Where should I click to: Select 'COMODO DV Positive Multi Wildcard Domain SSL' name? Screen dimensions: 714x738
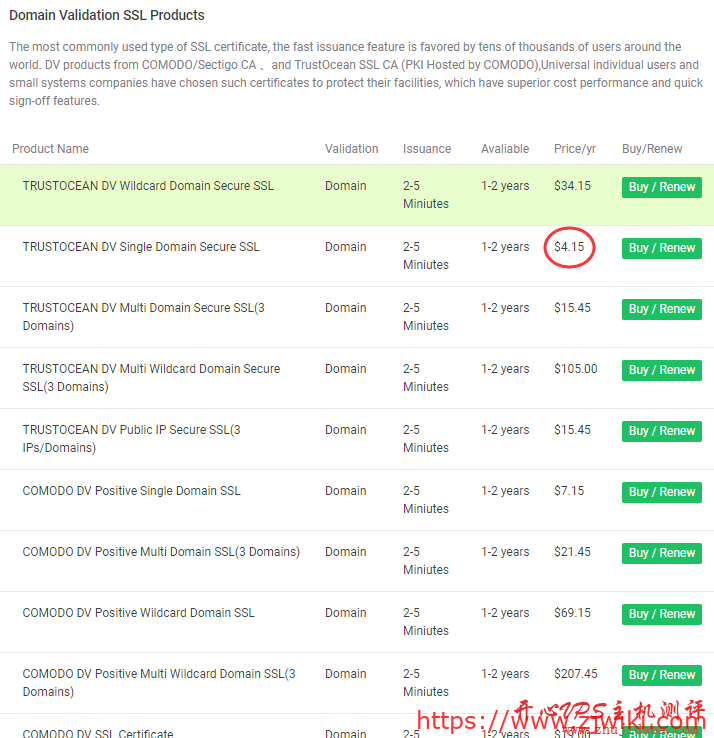(159, 682)
